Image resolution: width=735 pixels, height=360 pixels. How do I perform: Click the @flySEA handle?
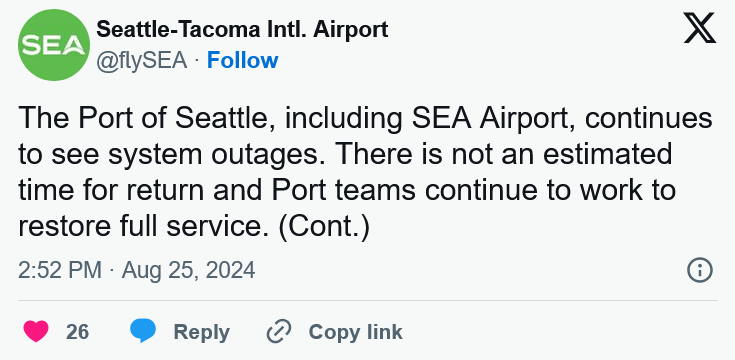coord(142,61)
